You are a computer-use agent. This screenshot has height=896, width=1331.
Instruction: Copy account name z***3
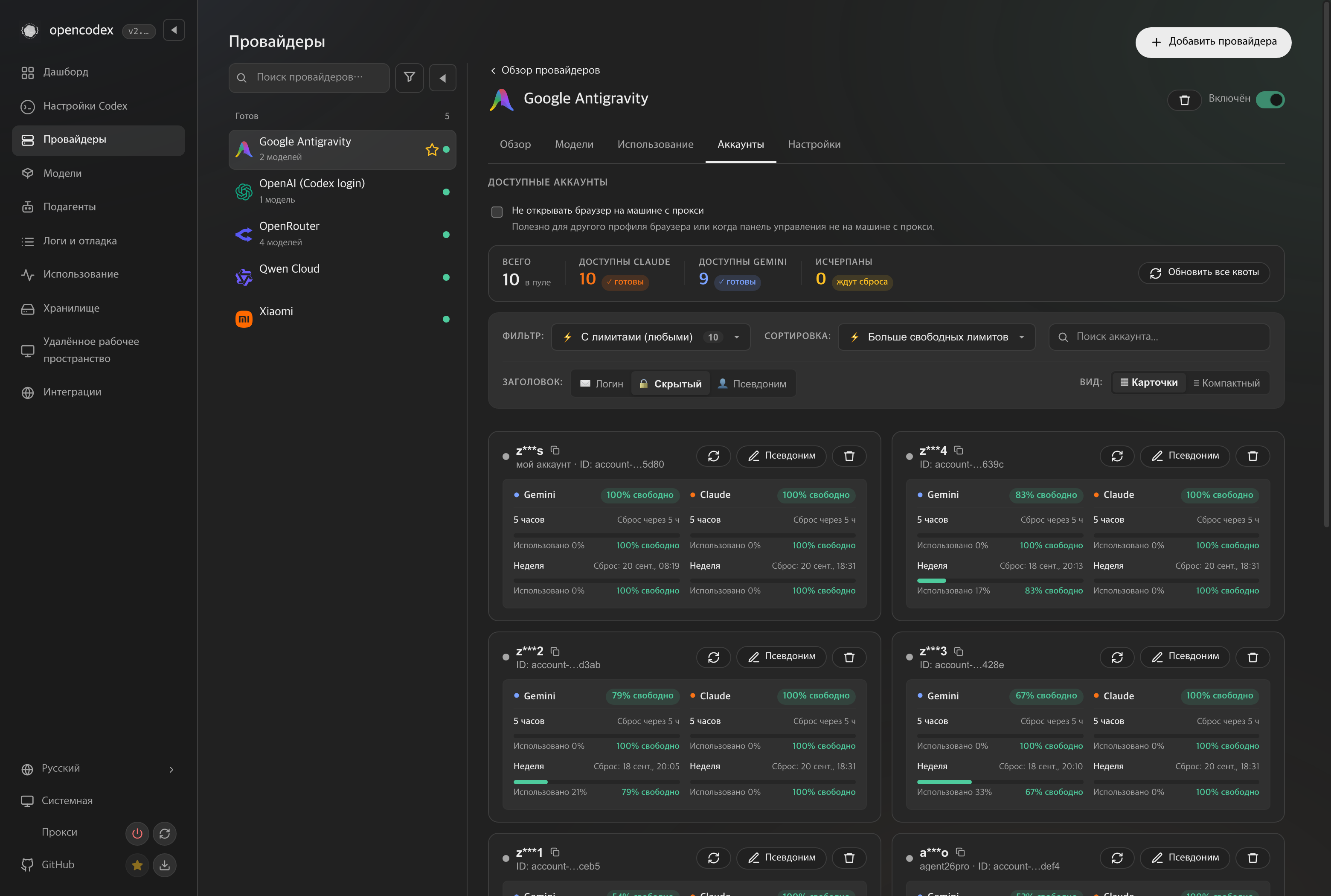tap(959, 652)
